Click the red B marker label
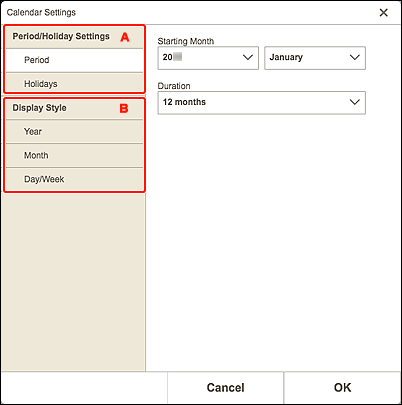402x405 pixels. click(x=124, y=108)
